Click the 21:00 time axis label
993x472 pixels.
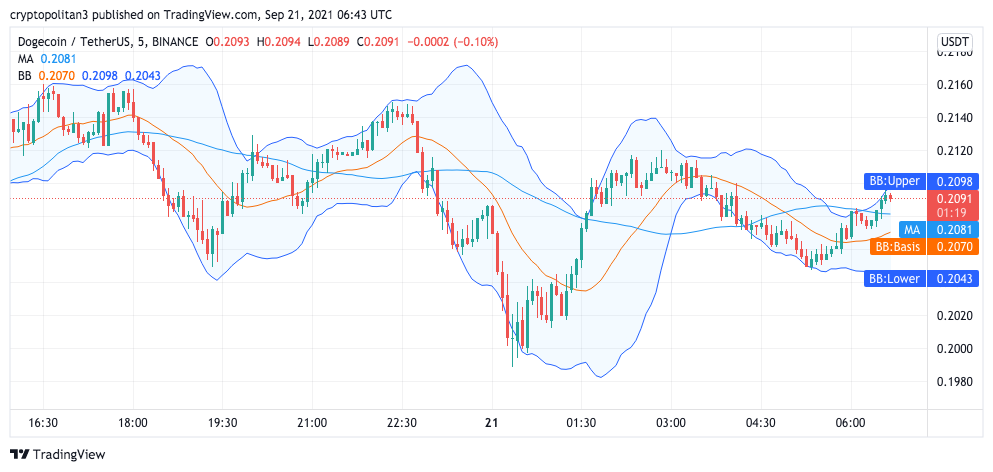pos(312,423)
